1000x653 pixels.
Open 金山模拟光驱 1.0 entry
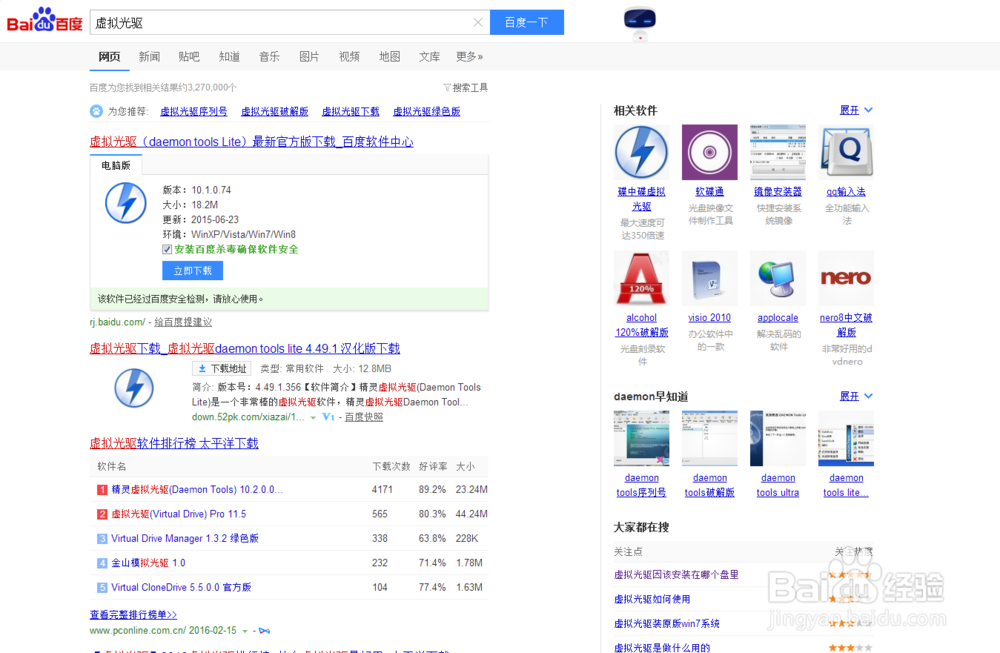148,562
